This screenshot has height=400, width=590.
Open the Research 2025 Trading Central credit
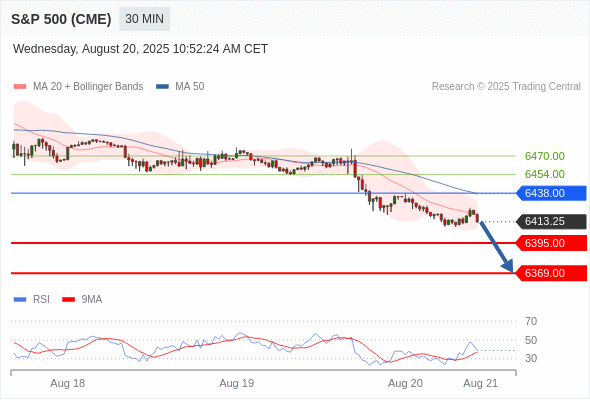point(506,87)
